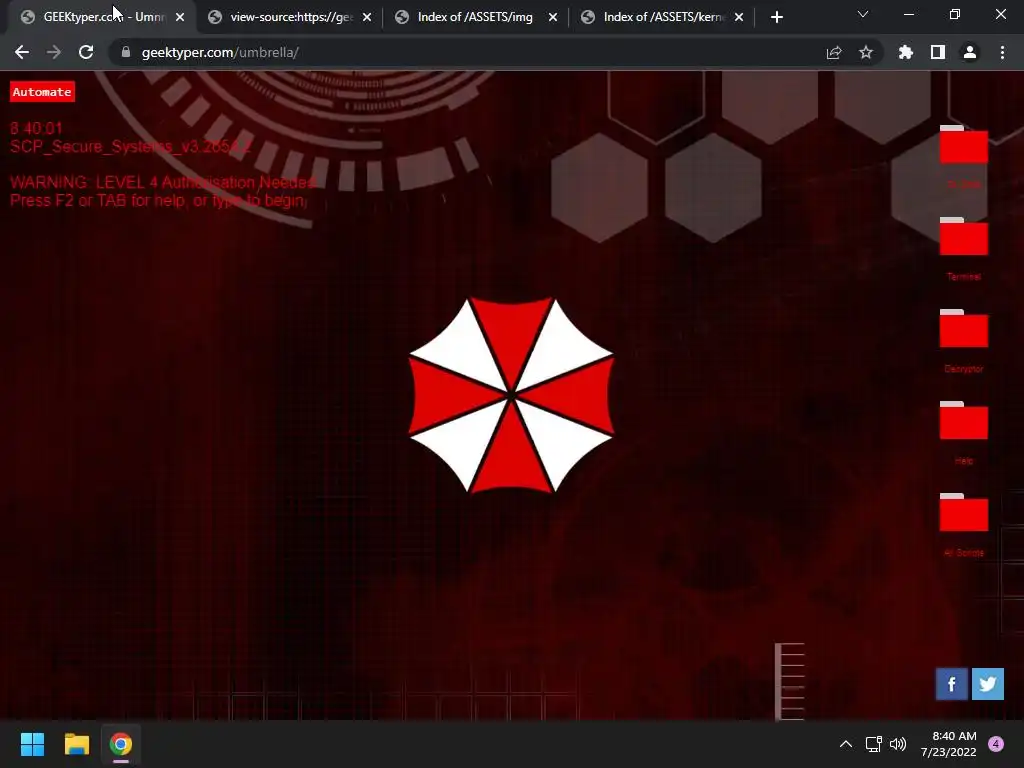This screenshot has width=1024, height=768.
Task: Click the SCP_Secure_Systems version text
Action: [x=130, y=146]
